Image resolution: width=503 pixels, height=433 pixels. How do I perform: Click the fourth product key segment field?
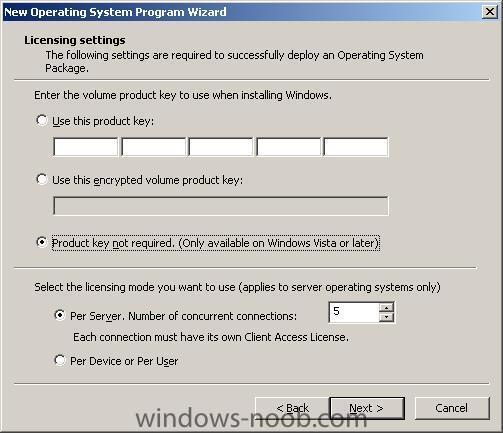(288, 147)
